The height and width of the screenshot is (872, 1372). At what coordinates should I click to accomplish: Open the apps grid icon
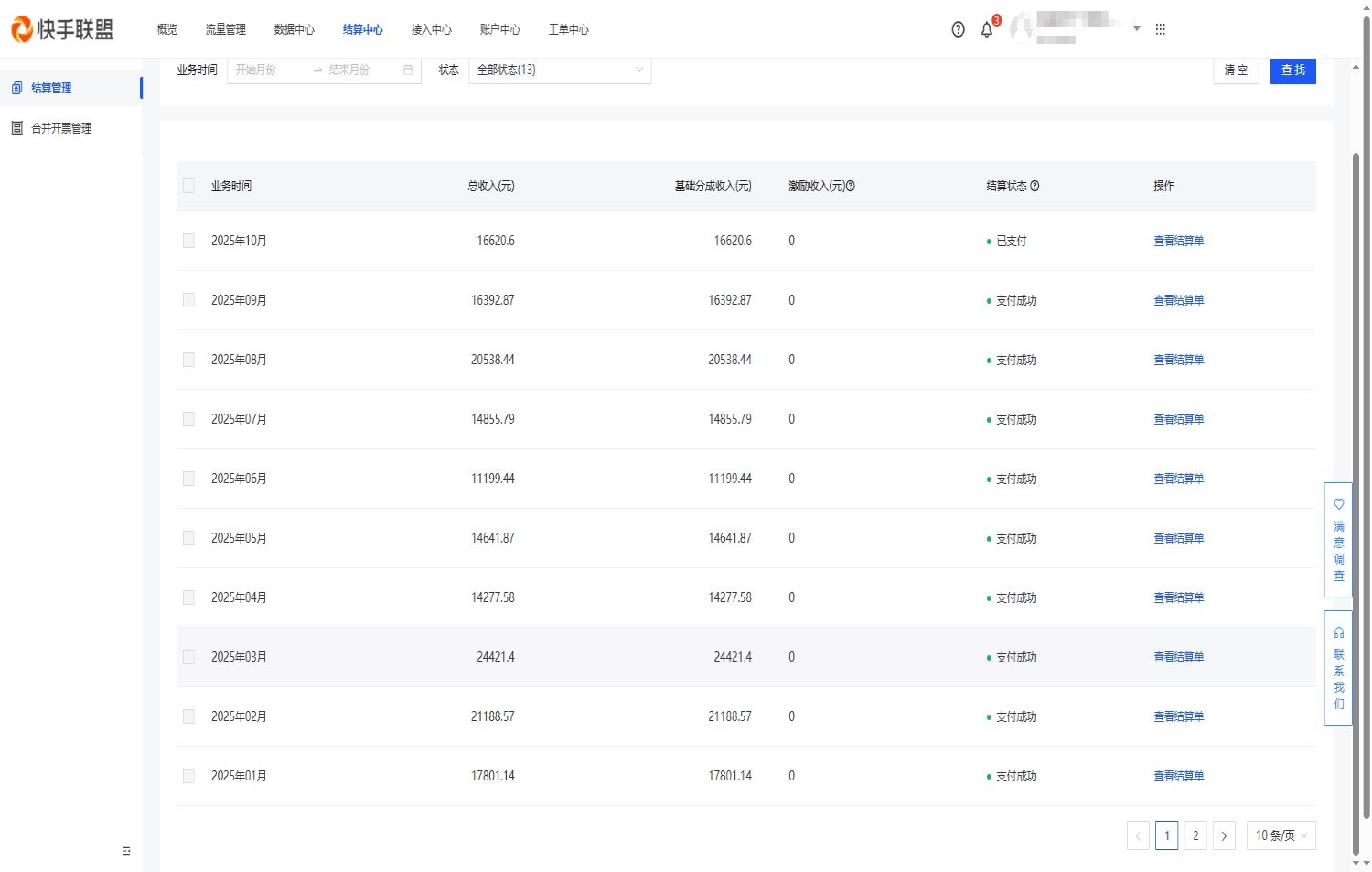click(1160, 29)
